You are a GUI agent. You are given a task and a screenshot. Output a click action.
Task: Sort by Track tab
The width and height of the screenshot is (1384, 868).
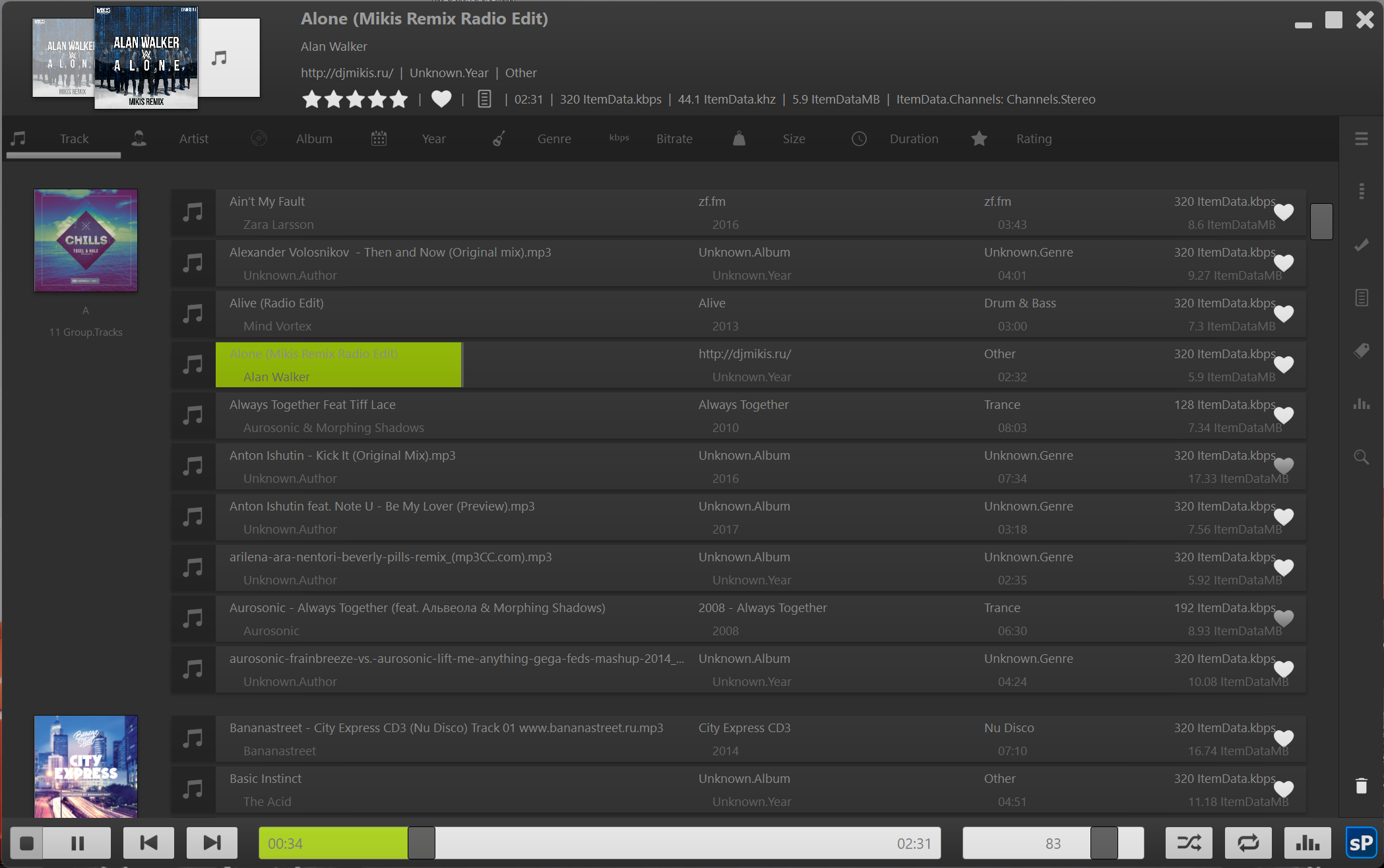63,139
